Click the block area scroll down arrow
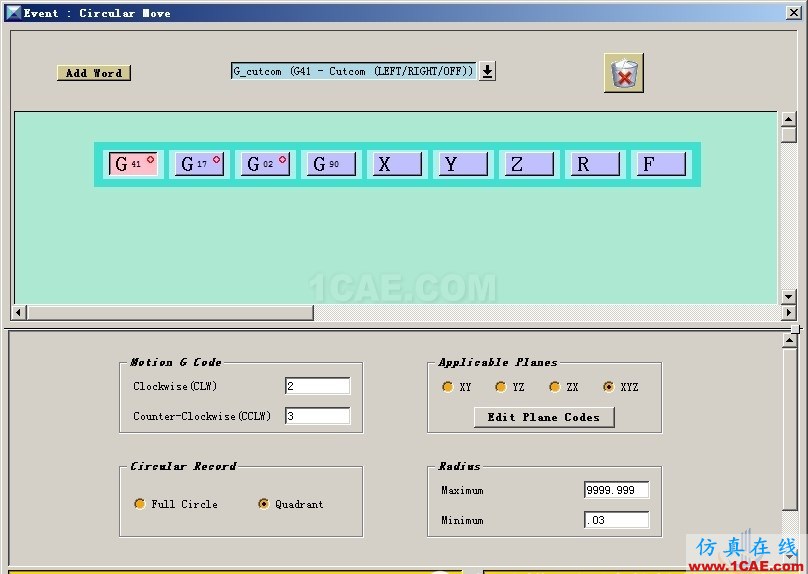 pyautogui.click(x=788, y=296)
